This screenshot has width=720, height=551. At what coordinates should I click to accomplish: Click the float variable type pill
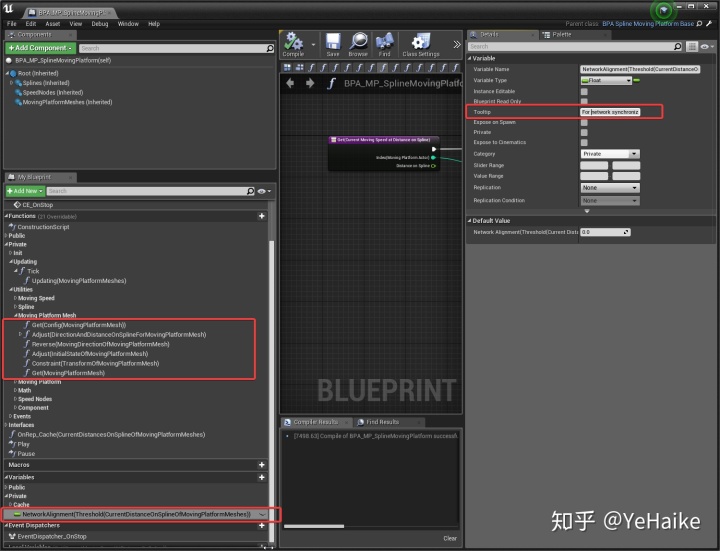click(x=636, y=80)
